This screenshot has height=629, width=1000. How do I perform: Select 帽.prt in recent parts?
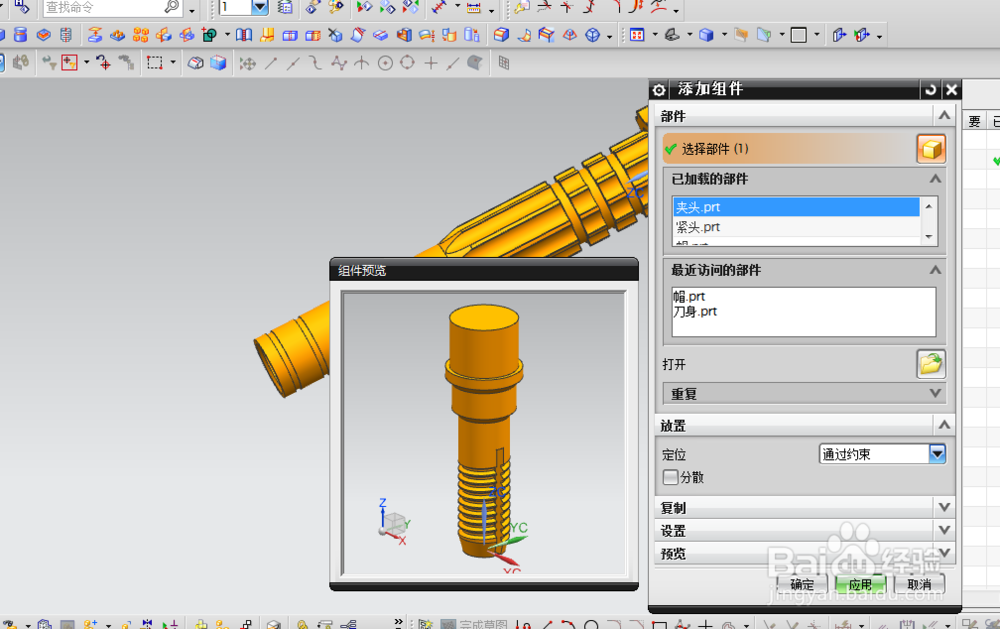689,297
